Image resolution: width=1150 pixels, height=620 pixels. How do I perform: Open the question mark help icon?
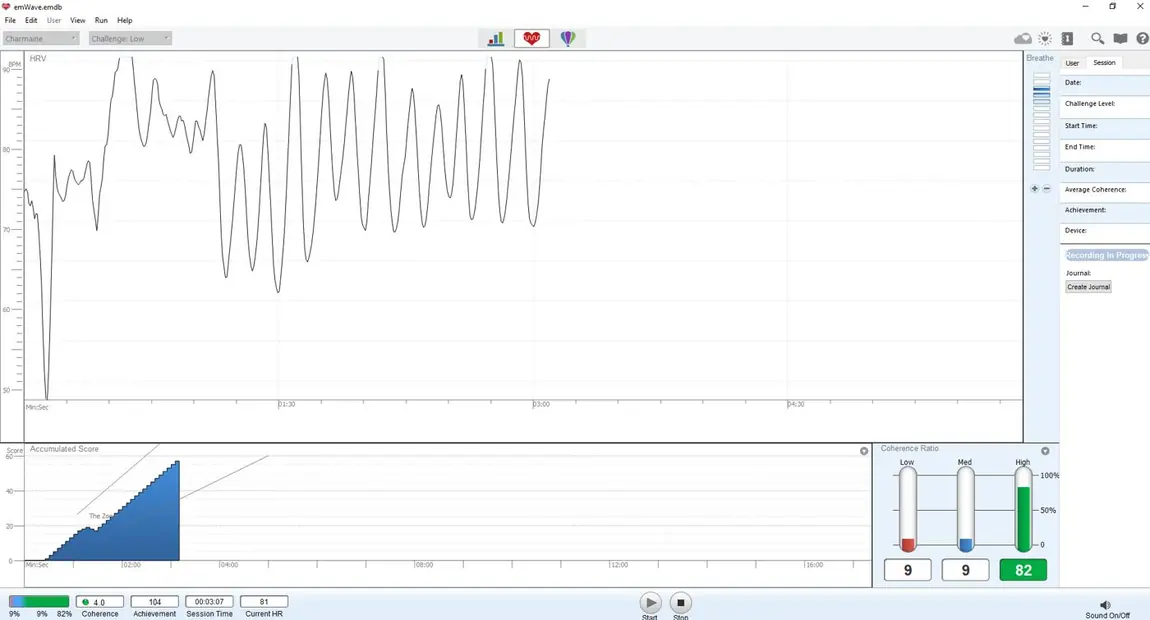(1142, 38)
